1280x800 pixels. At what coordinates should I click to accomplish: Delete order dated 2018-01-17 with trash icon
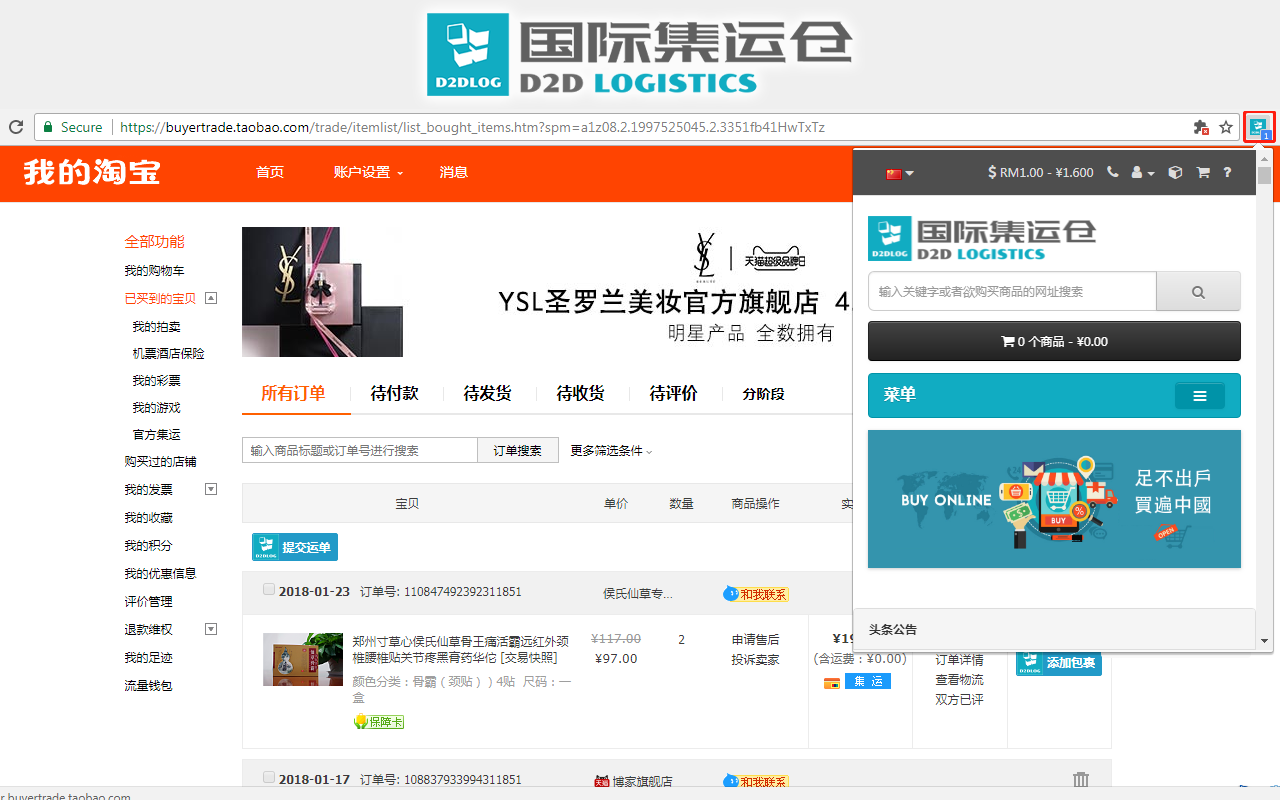coord(1080,780)
